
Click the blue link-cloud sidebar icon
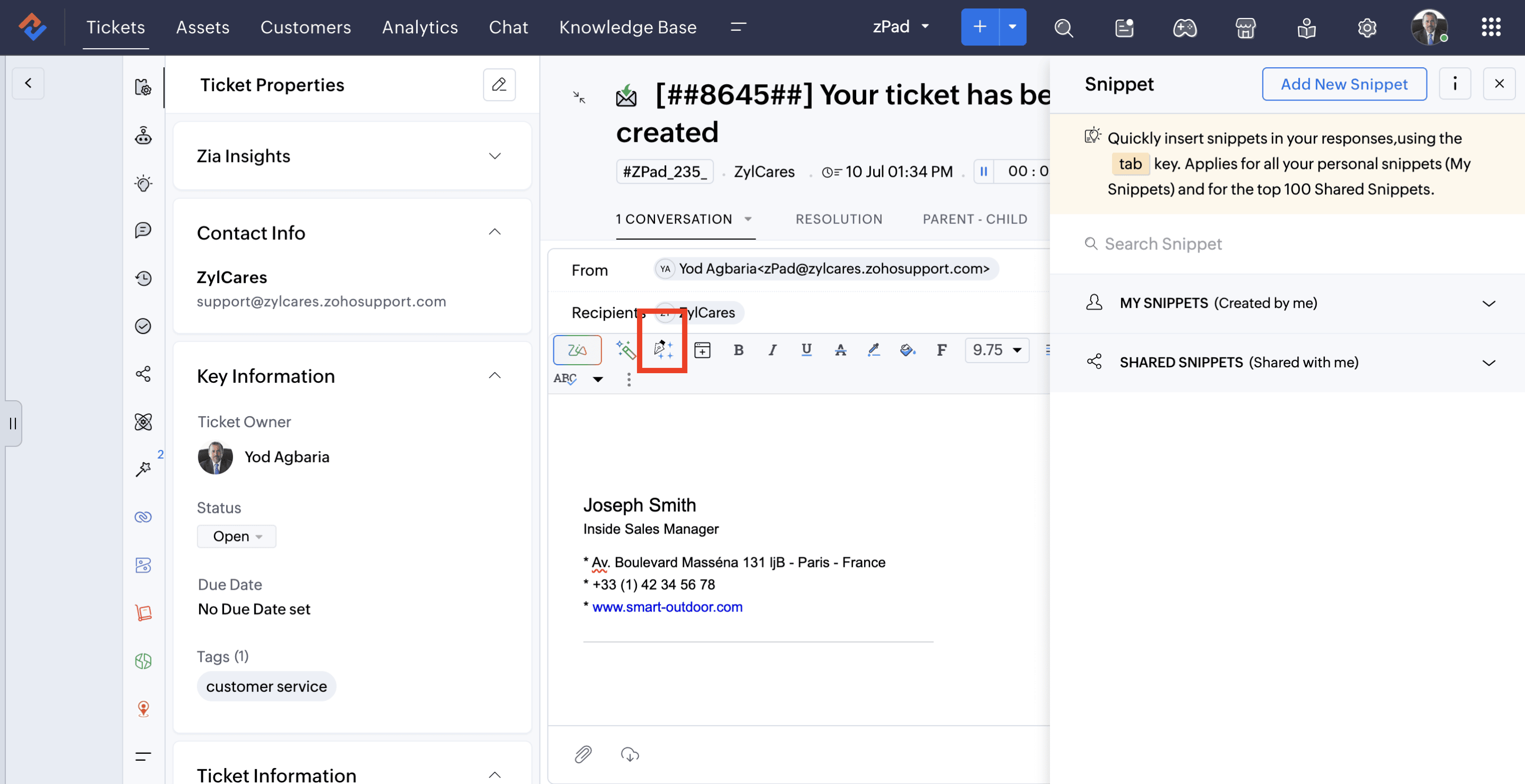coord(143,517)
